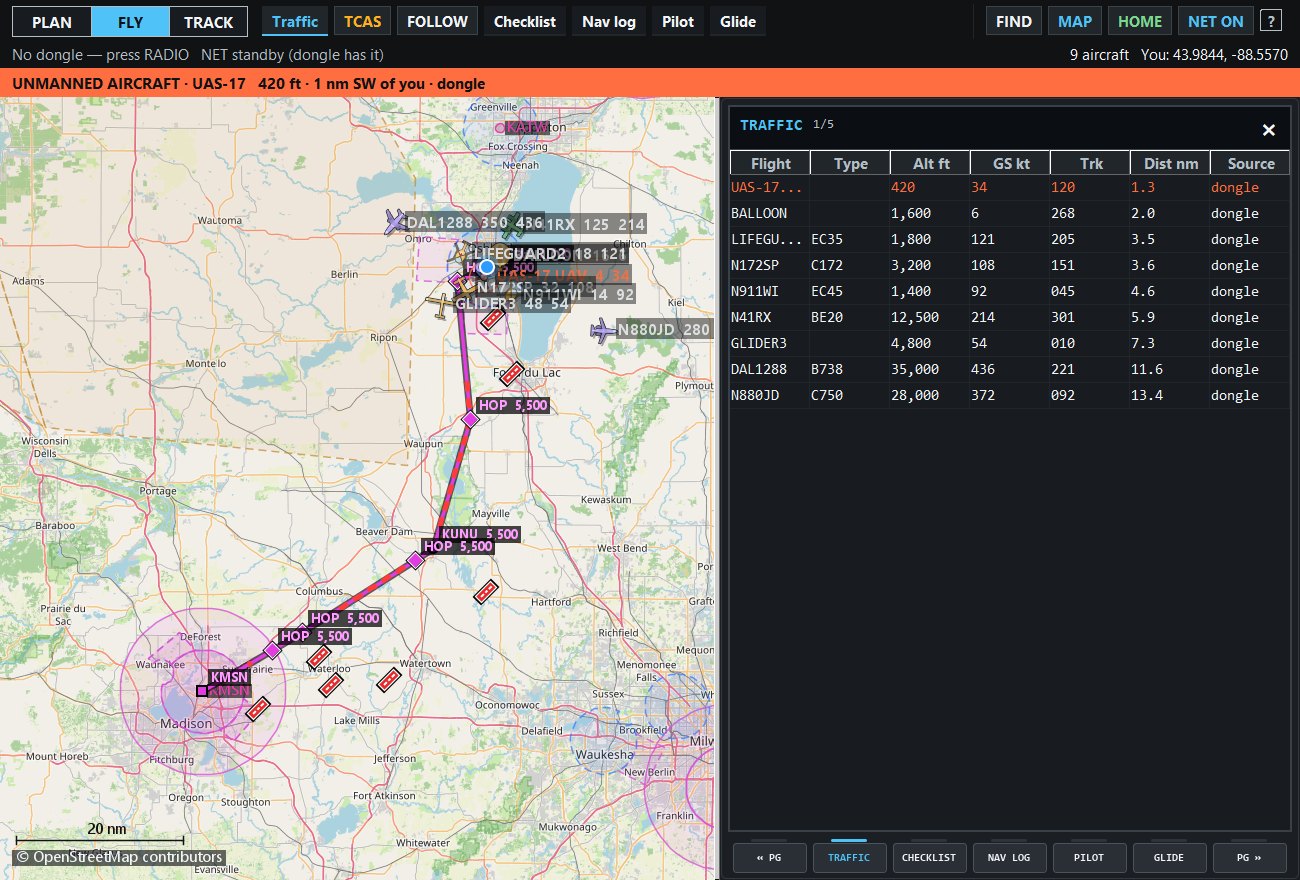Switch to TRACK mode

coord(208,21)
